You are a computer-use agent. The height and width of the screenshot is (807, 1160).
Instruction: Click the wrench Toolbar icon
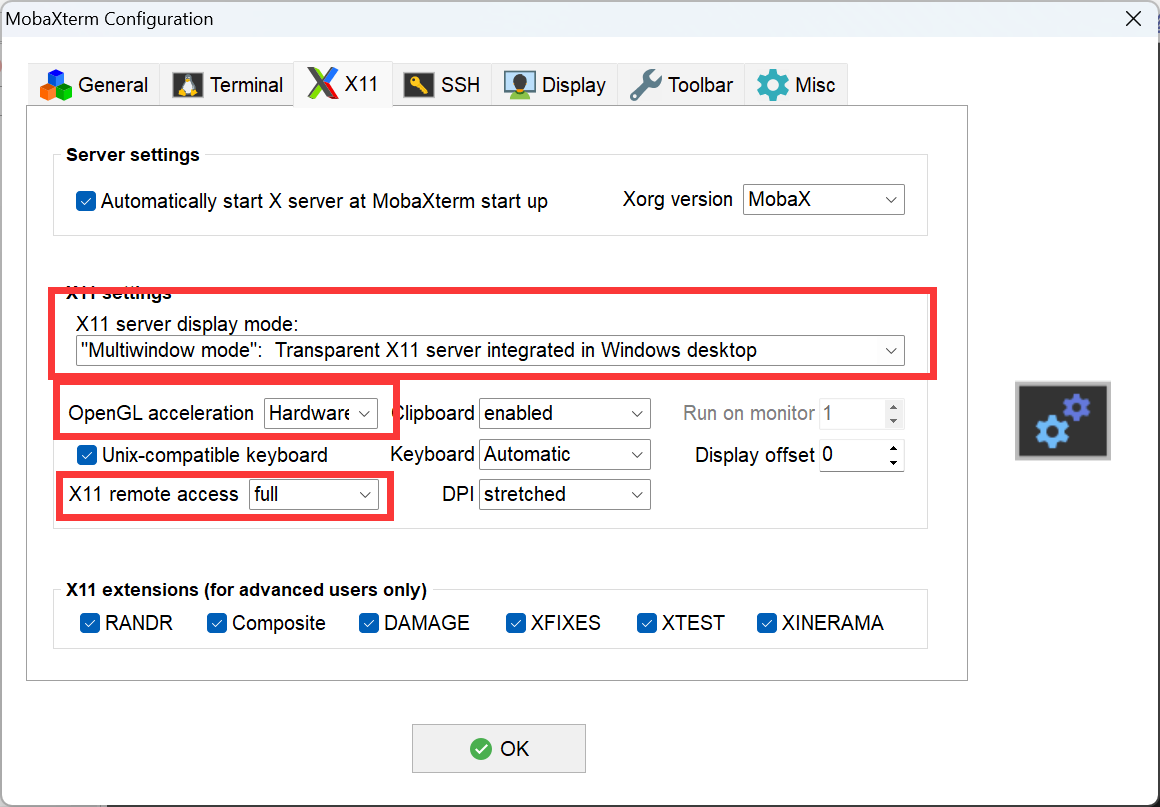pyautogui.click(x=646, y=85)
